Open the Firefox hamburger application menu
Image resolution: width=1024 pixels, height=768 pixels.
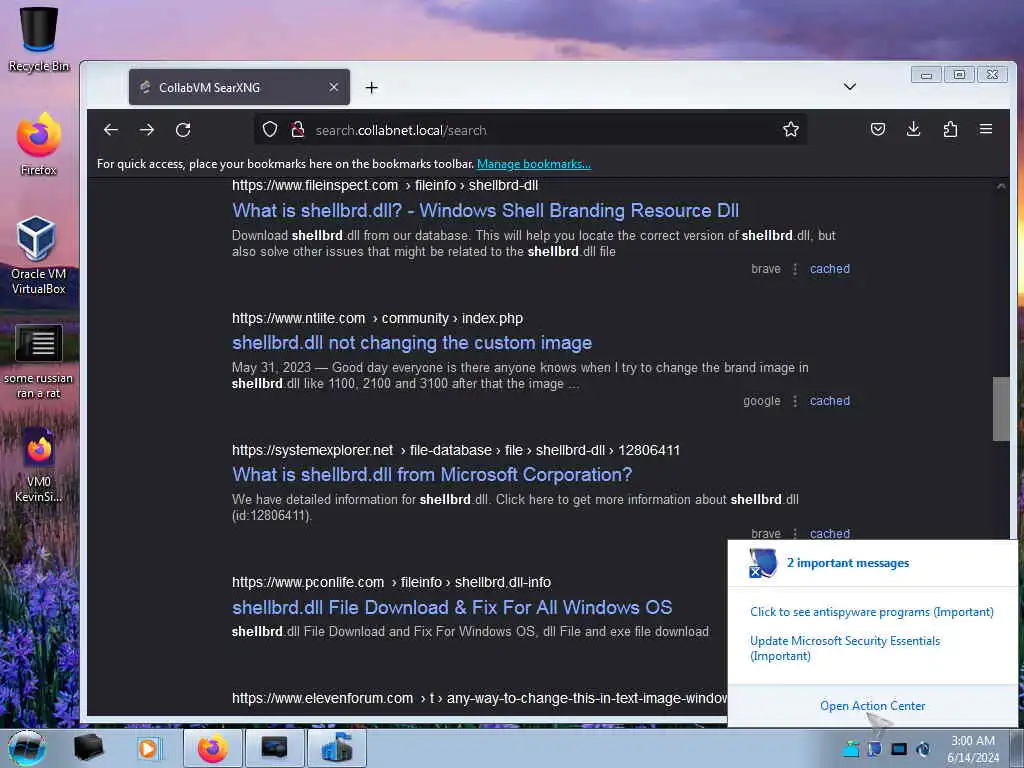(986, 129)
